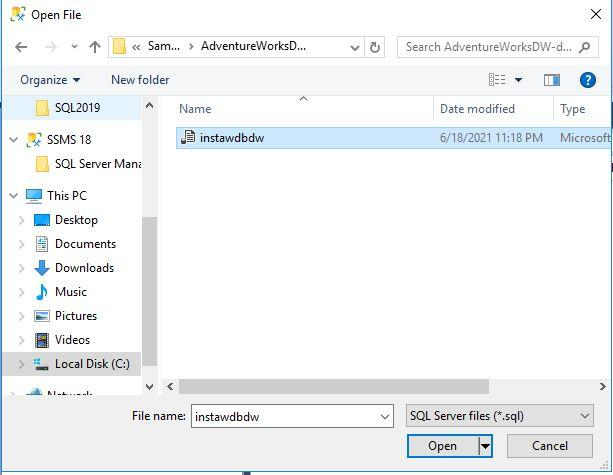Create a New folder
613x475 pixels.
[140, 80]
